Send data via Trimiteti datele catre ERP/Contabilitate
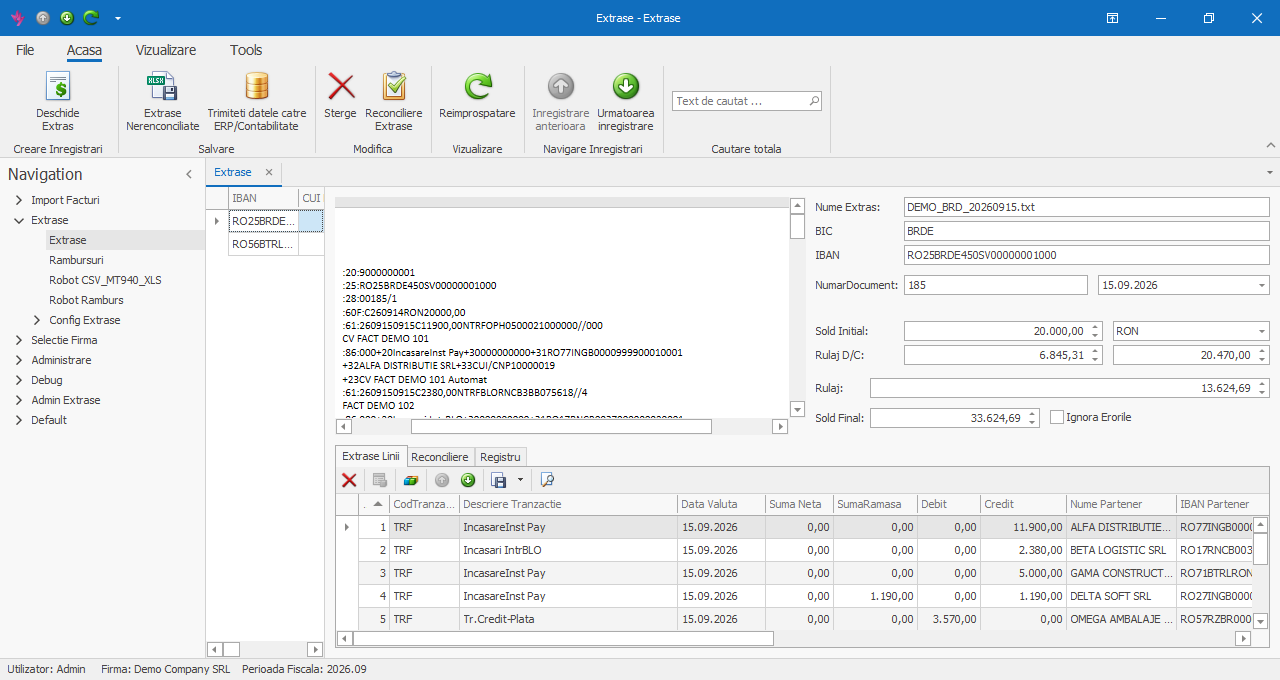 257,87
